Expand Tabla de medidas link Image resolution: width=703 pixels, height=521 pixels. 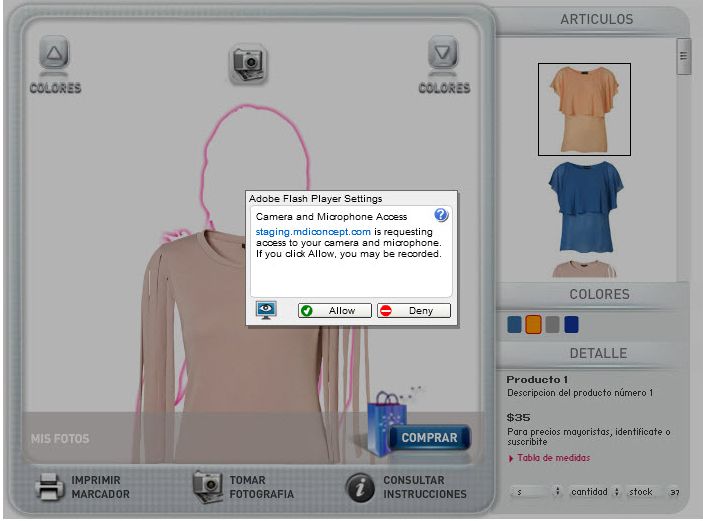click(549, 458)
